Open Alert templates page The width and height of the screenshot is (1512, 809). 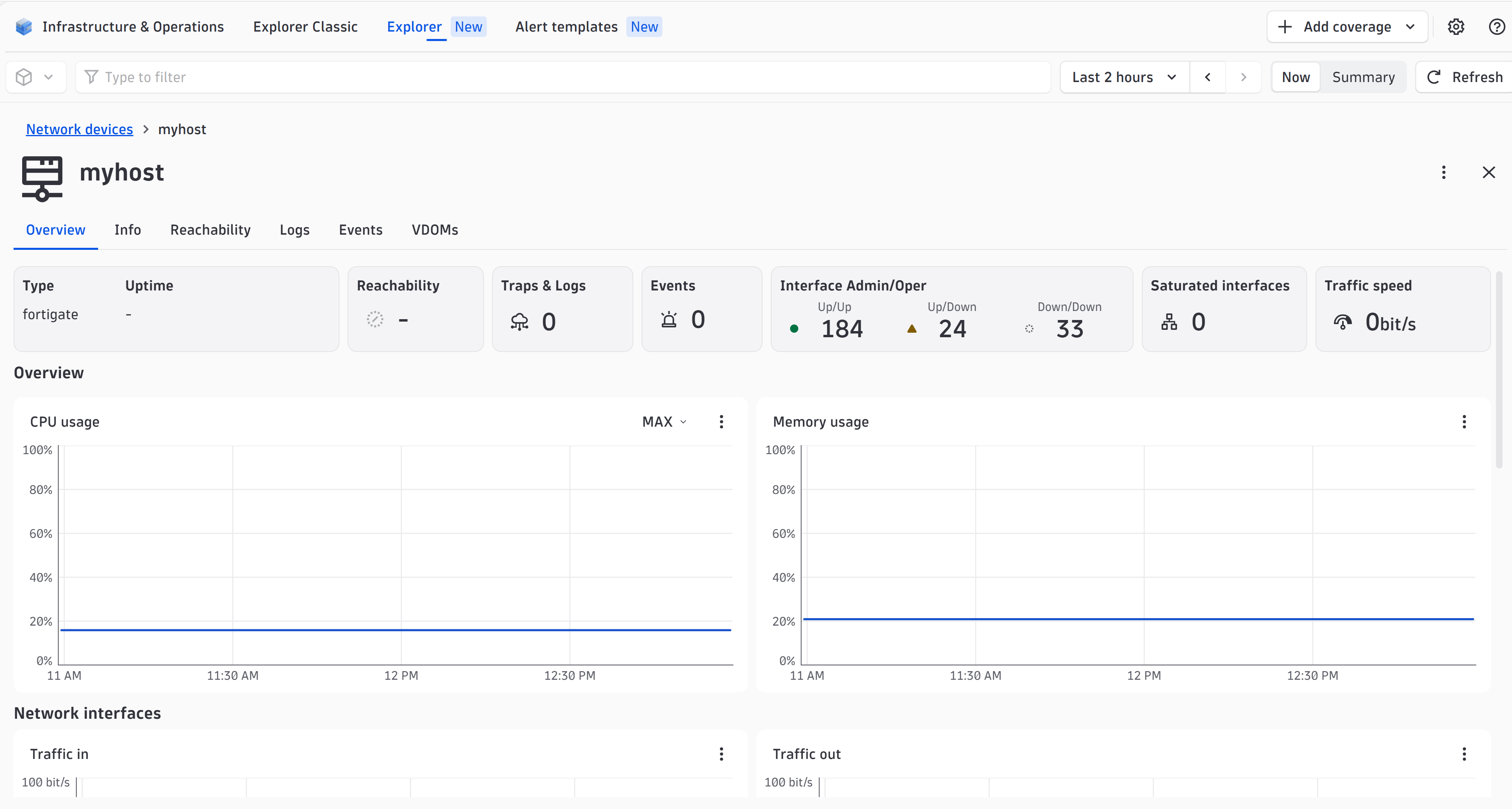pyautogui.click(x=566, y=27)
